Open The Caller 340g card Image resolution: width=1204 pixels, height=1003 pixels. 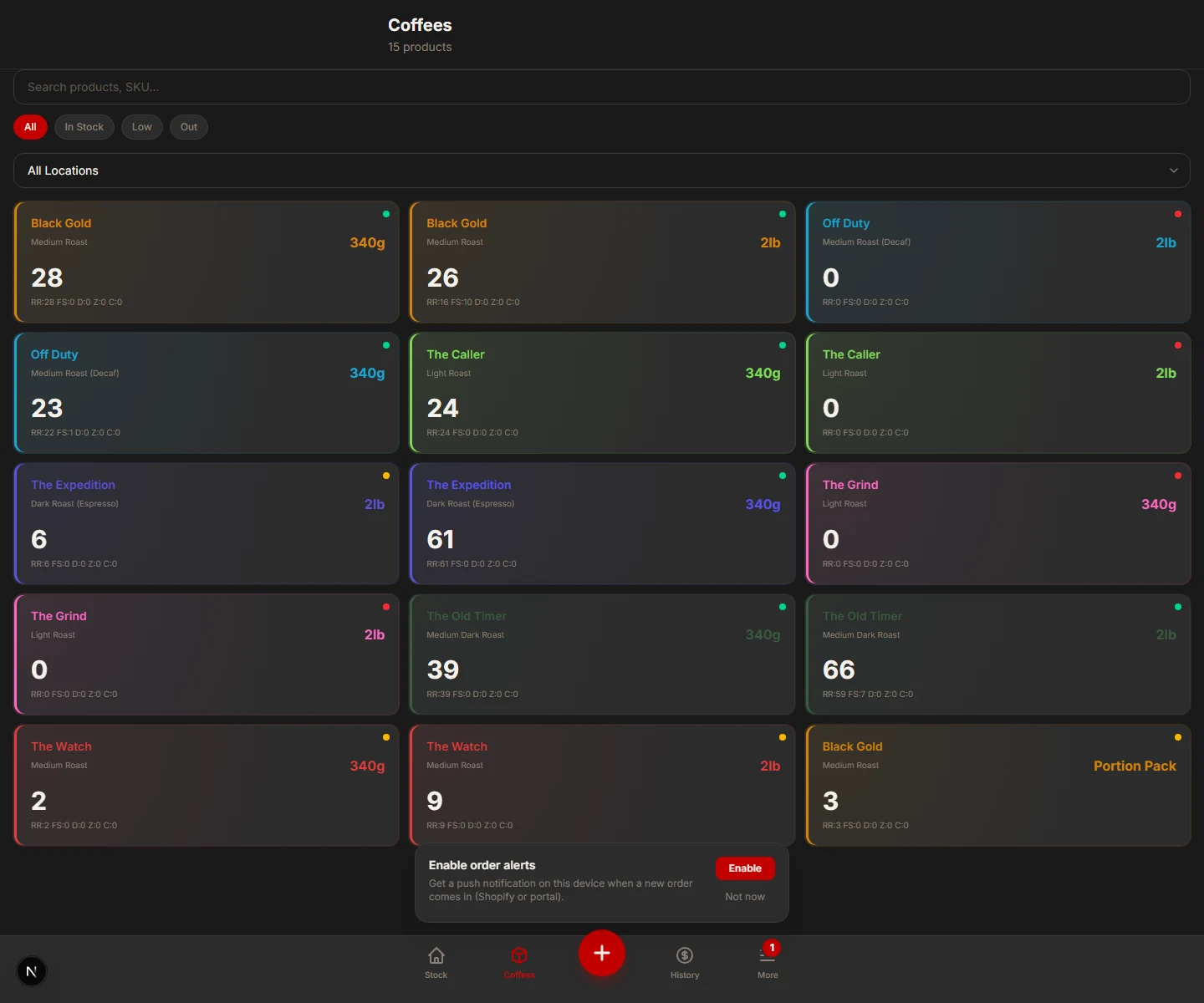coord(602,393)
